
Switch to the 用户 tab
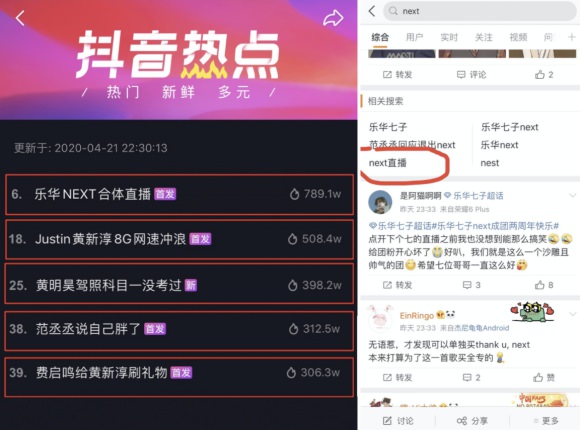(x=414, y=37)
